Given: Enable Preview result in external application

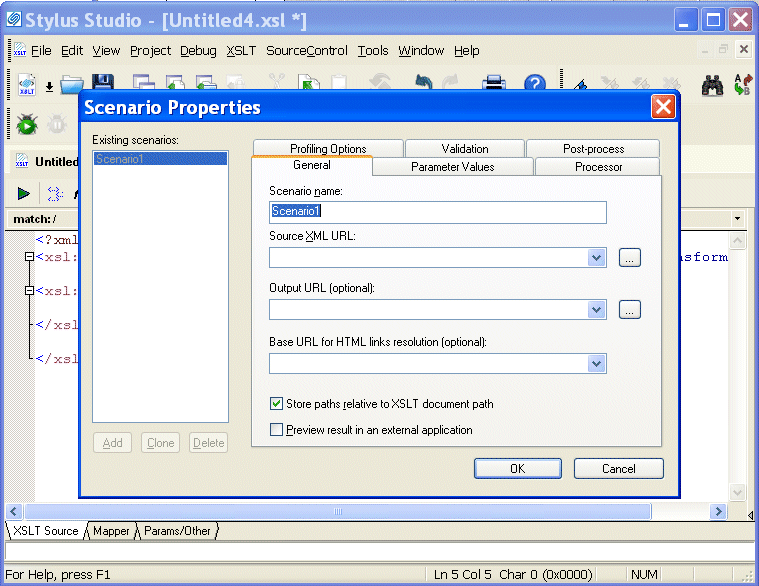Looking at the screenshot, I should [277, 430].
